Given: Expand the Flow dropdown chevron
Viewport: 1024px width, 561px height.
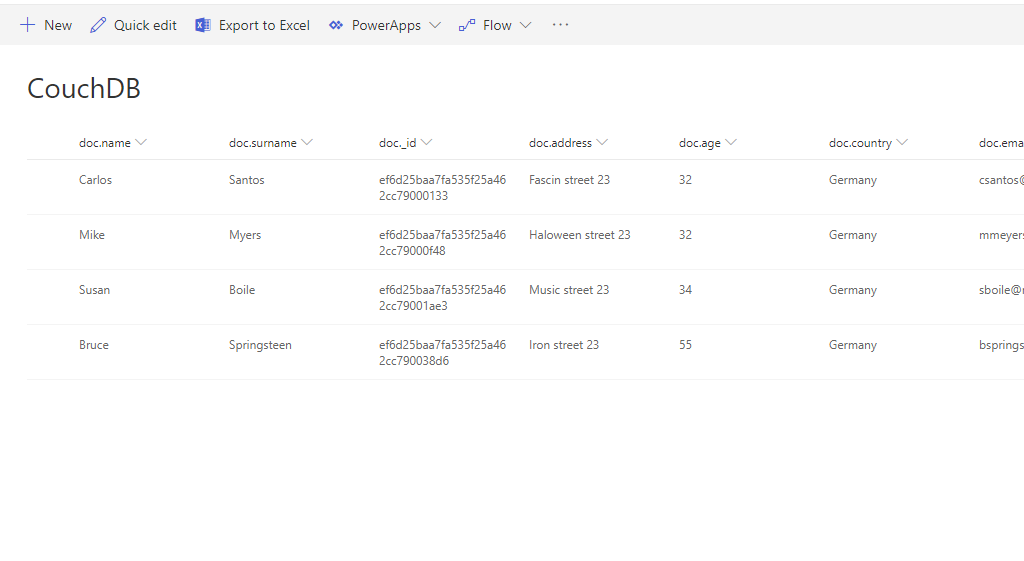Looking at the screenshot, I should click(525, 25).
